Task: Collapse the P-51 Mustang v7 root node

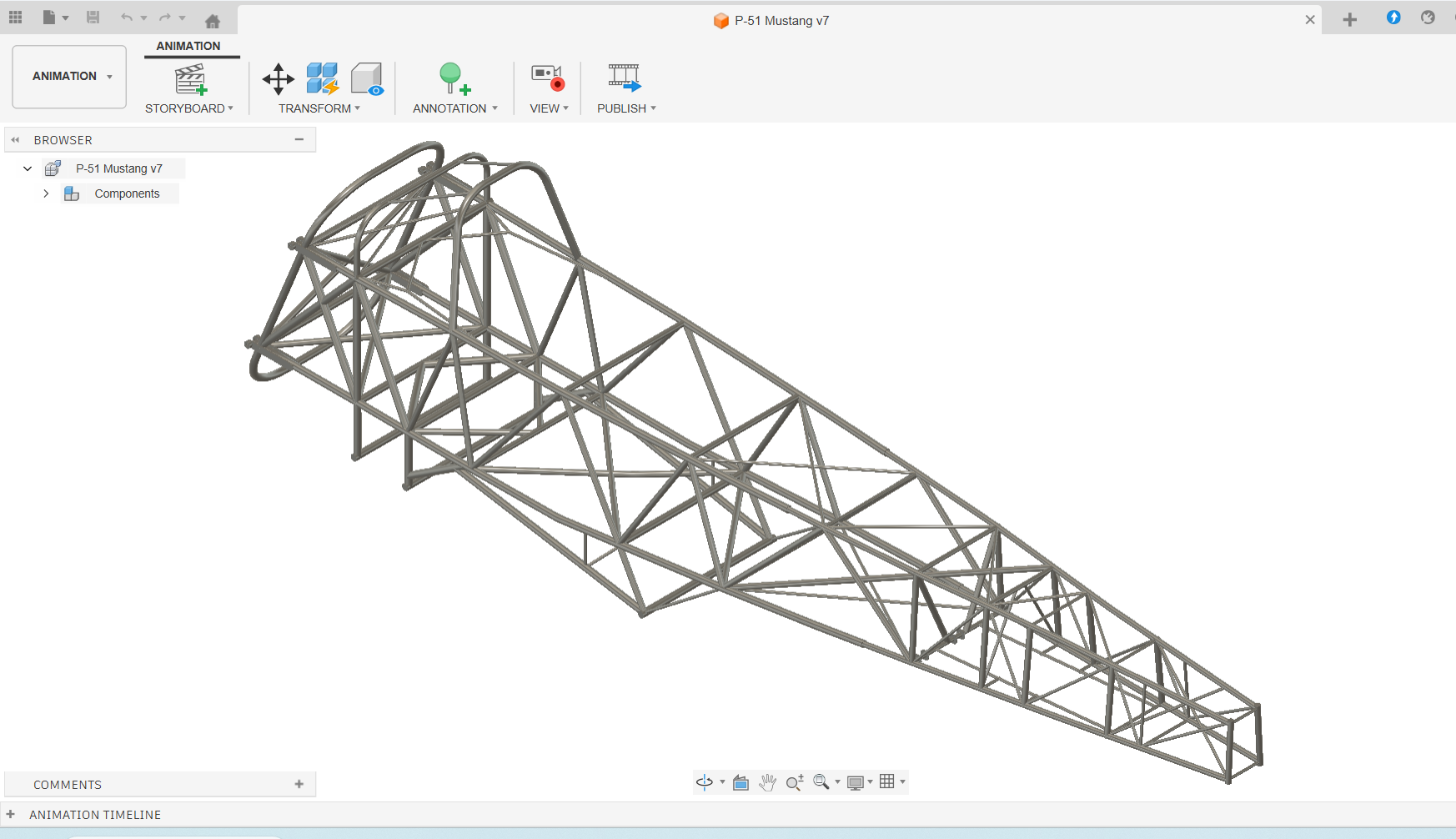Action: point(28,168)
